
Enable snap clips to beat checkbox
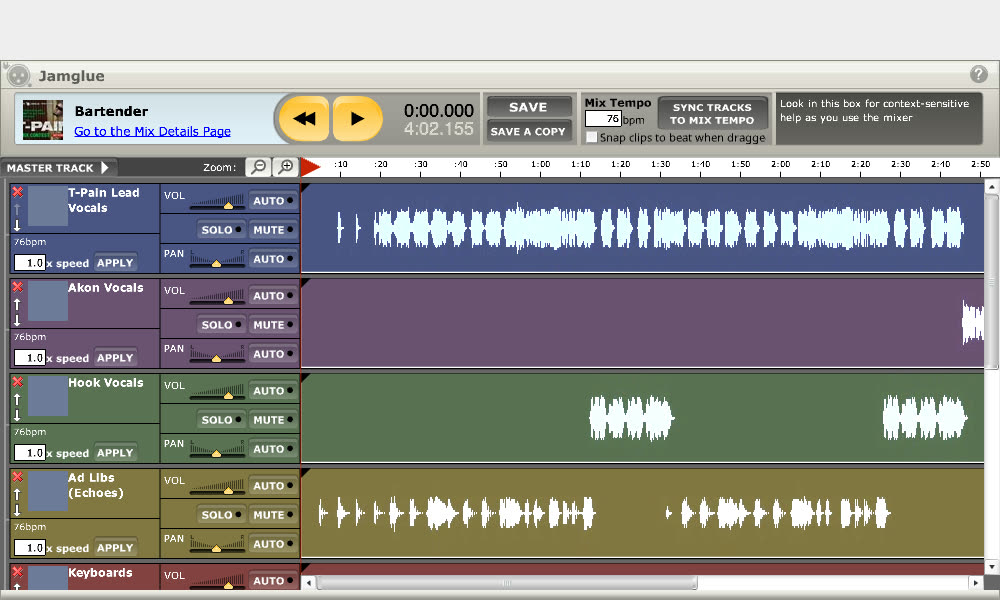[592, 137]
